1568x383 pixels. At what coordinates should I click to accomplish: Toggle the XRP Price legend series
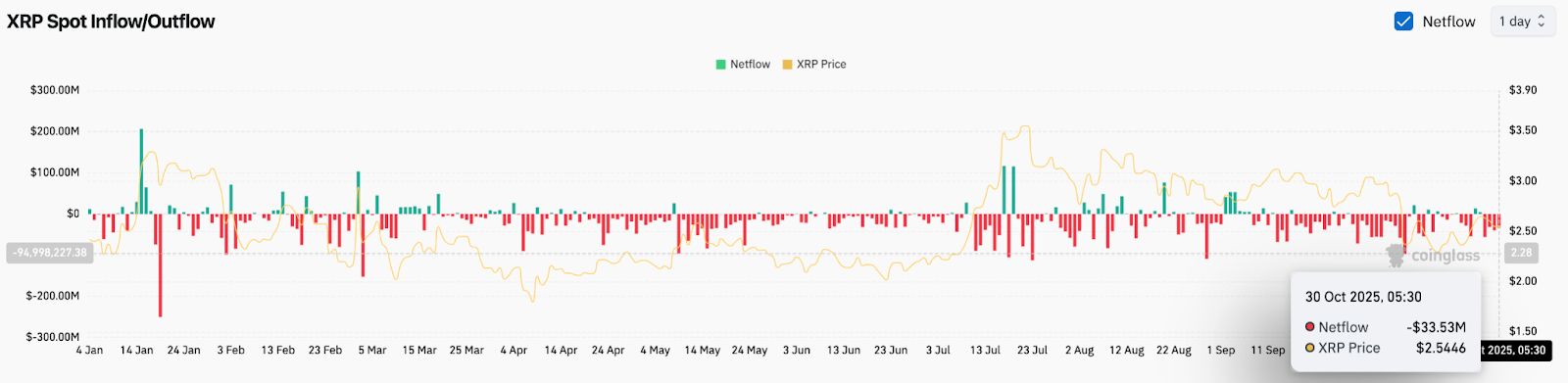pos(814,64)
